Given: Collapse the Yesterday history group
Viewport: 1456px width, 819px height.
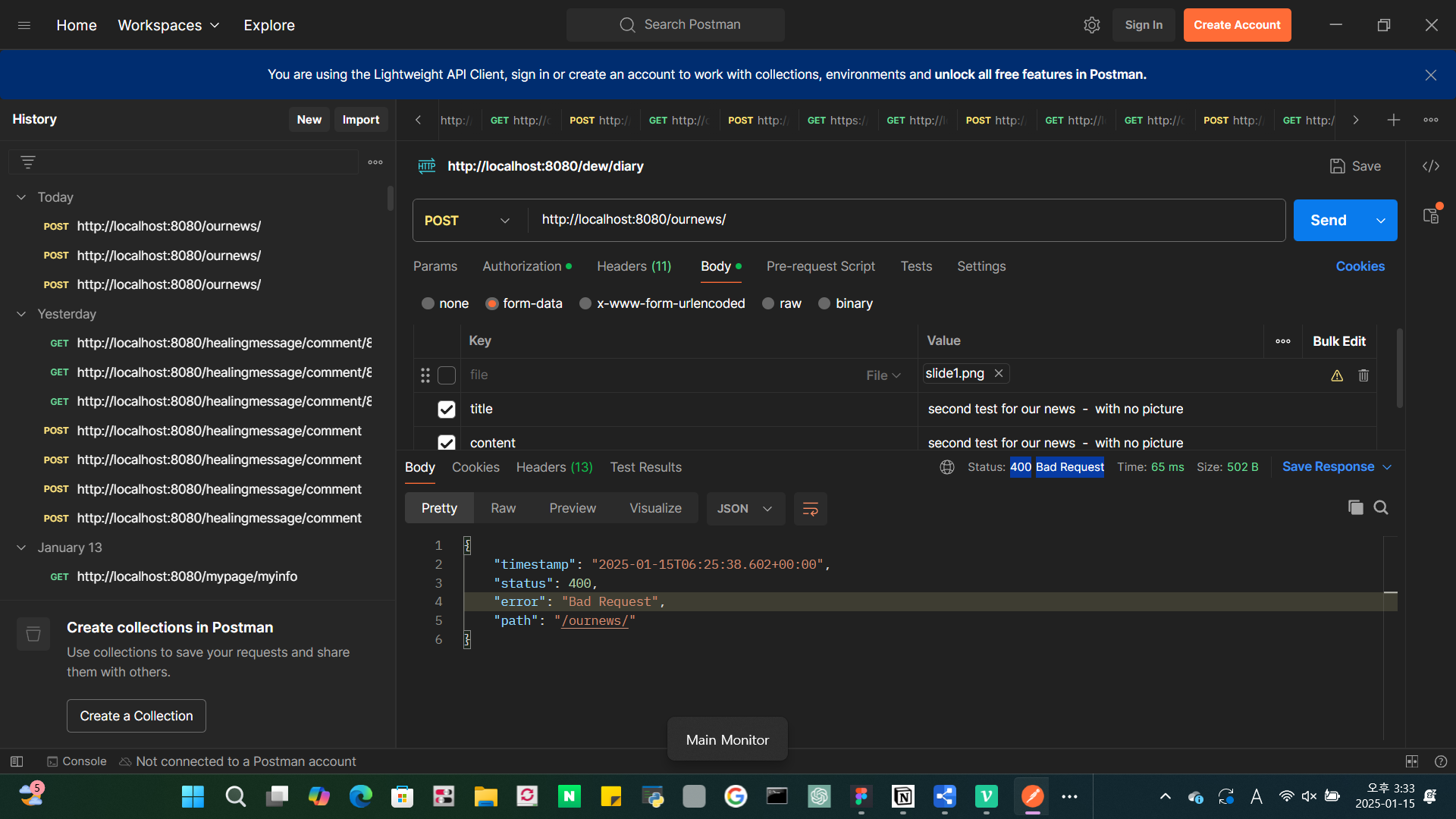Looking at the screenshot, I should (21, 314).
